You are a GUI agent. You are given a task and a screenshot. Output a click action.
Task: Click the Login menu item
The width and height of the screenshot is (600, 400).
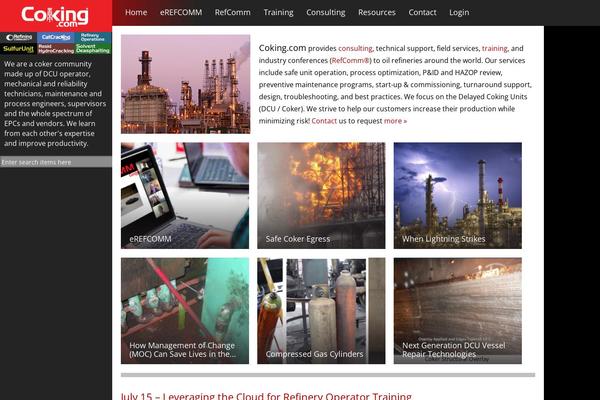coord(459,12)
